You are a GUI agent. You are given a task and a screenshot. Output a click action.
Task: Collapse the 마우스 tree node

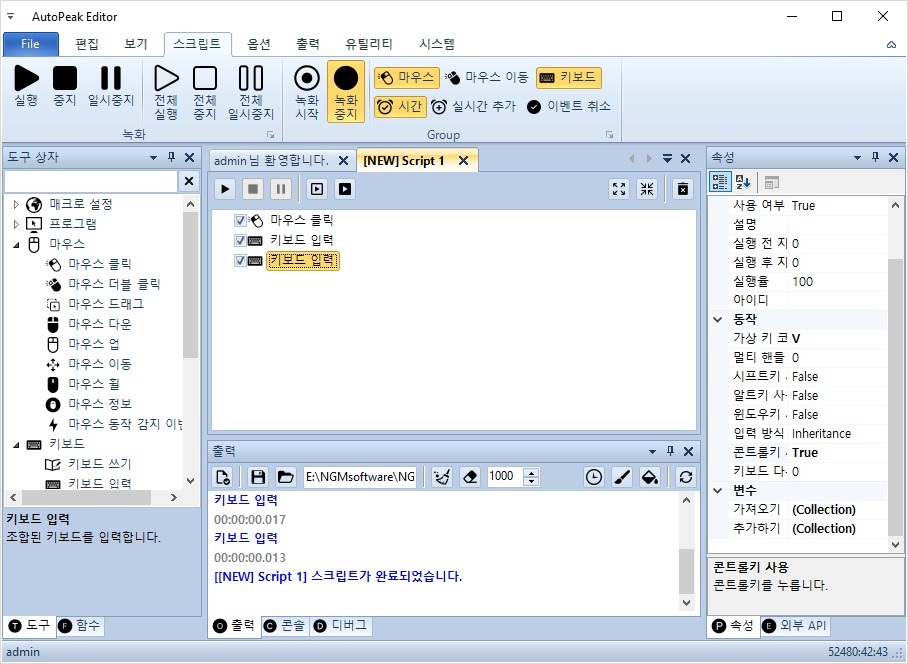pos(16,244)
